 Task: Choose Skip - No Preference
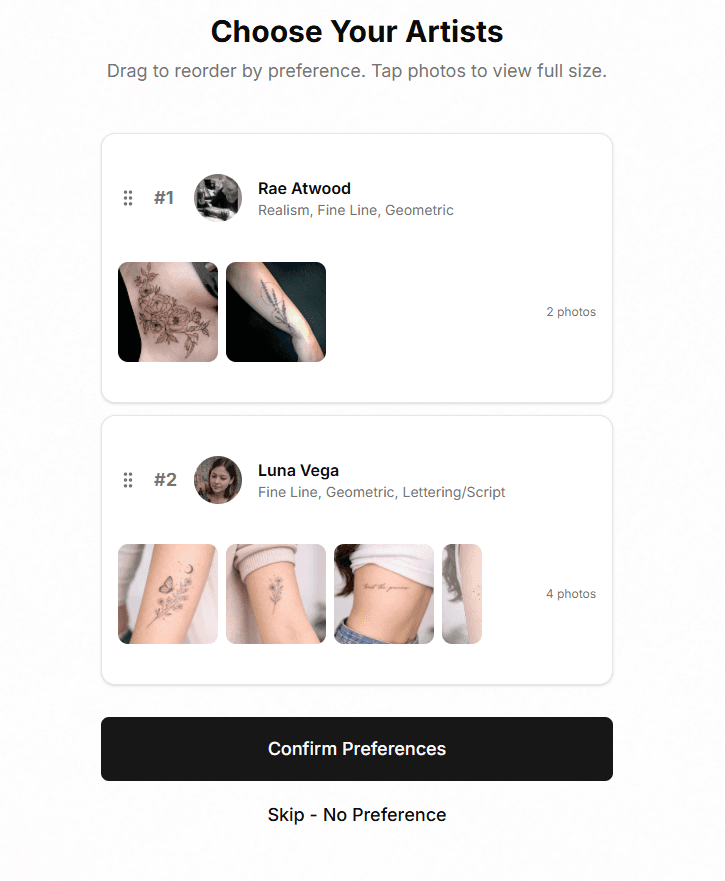(357, 815)
